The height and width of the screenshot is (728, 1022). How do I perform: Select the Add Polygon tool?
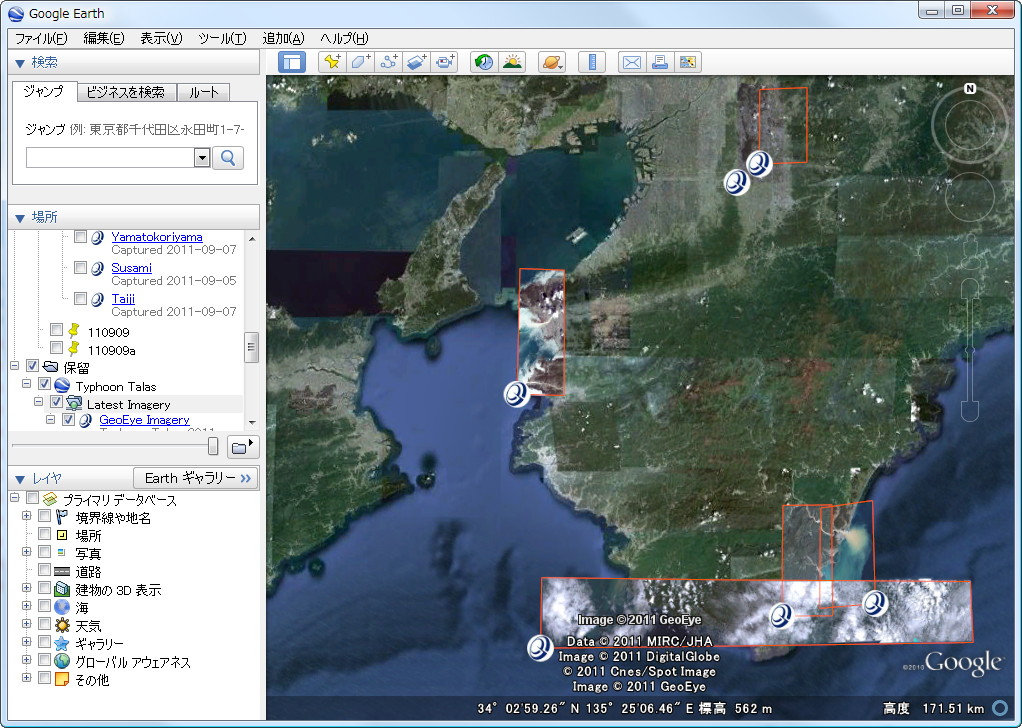pyautogui.click(x=360, y=61)
